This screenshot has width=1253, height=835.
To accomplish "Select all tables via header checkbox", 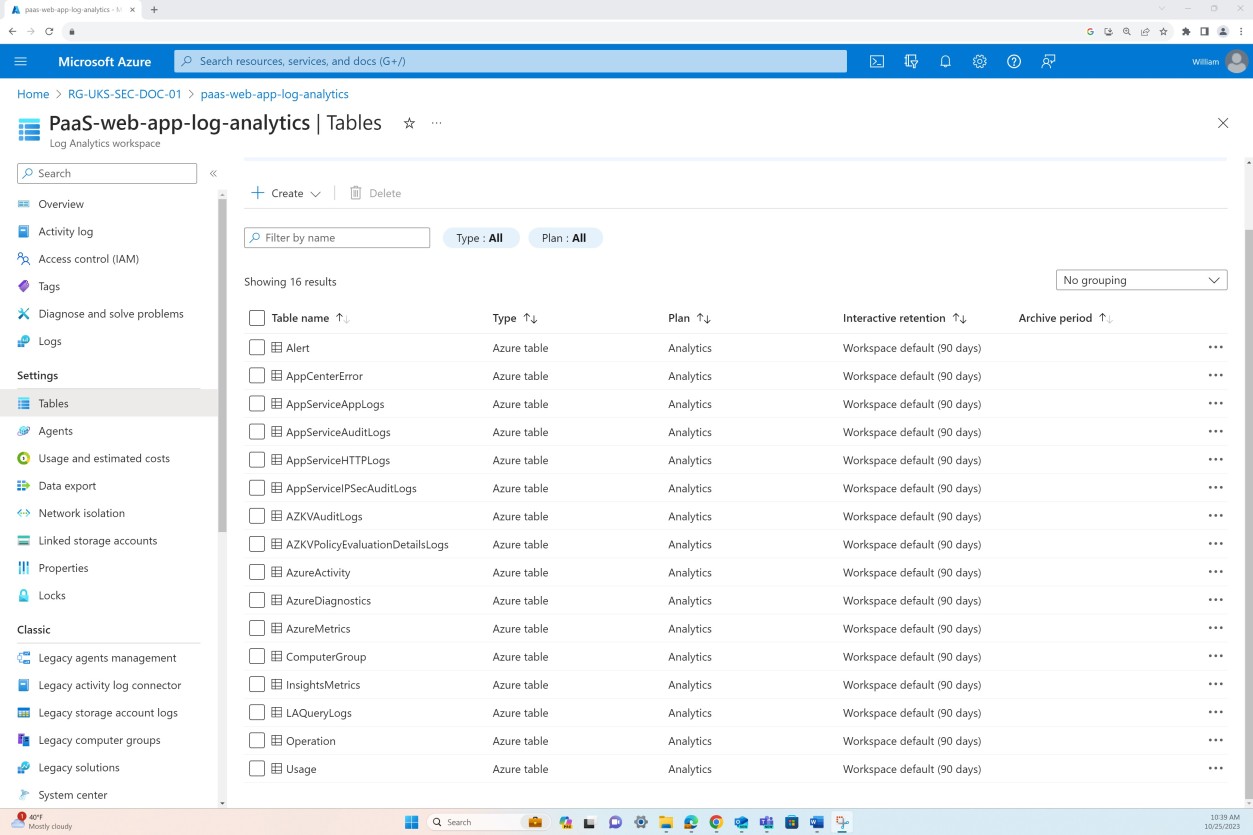I will [x=257, y=317].
